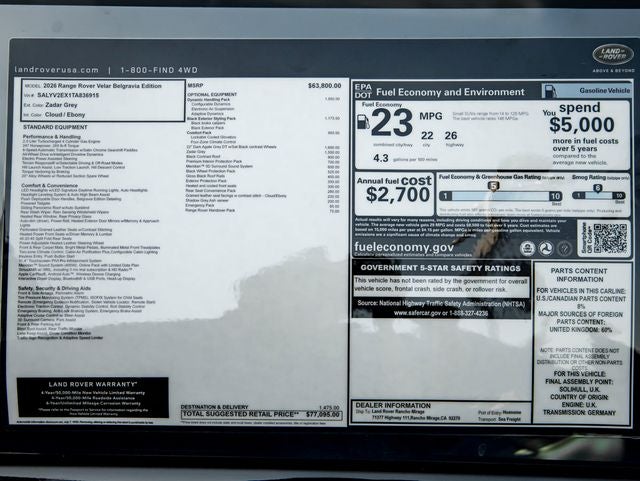
Task: Open the landroverusa.com address
Action: point(57,70)
